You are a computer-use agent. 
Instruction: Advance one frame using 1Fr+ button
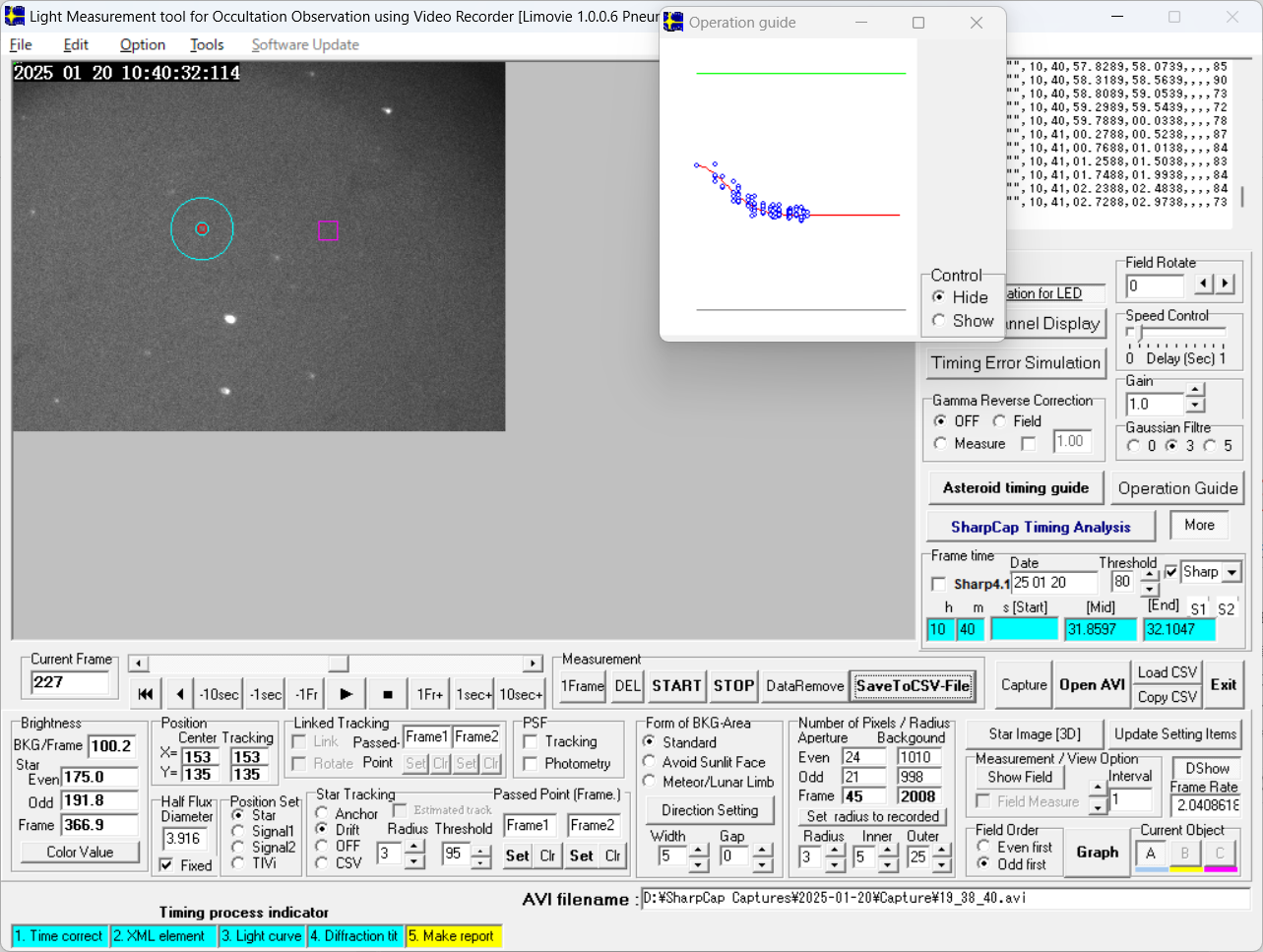(x=429, y=694)
